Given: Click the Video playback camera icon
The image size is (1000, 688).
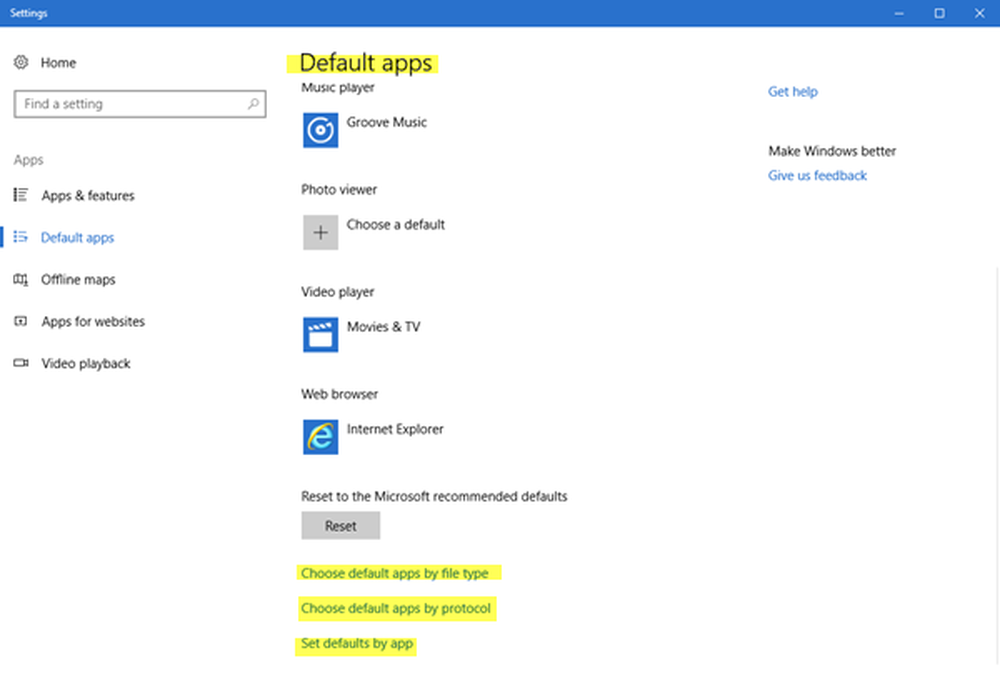Looking at the screenshot, I should click(x=21, y=363).
